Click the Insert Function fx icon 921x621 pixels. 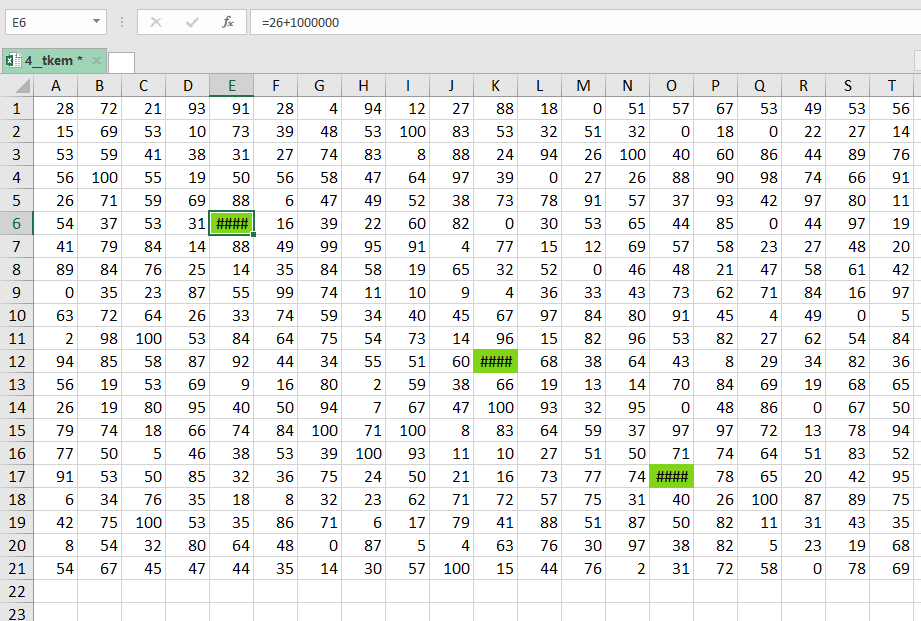click(228, 22)
